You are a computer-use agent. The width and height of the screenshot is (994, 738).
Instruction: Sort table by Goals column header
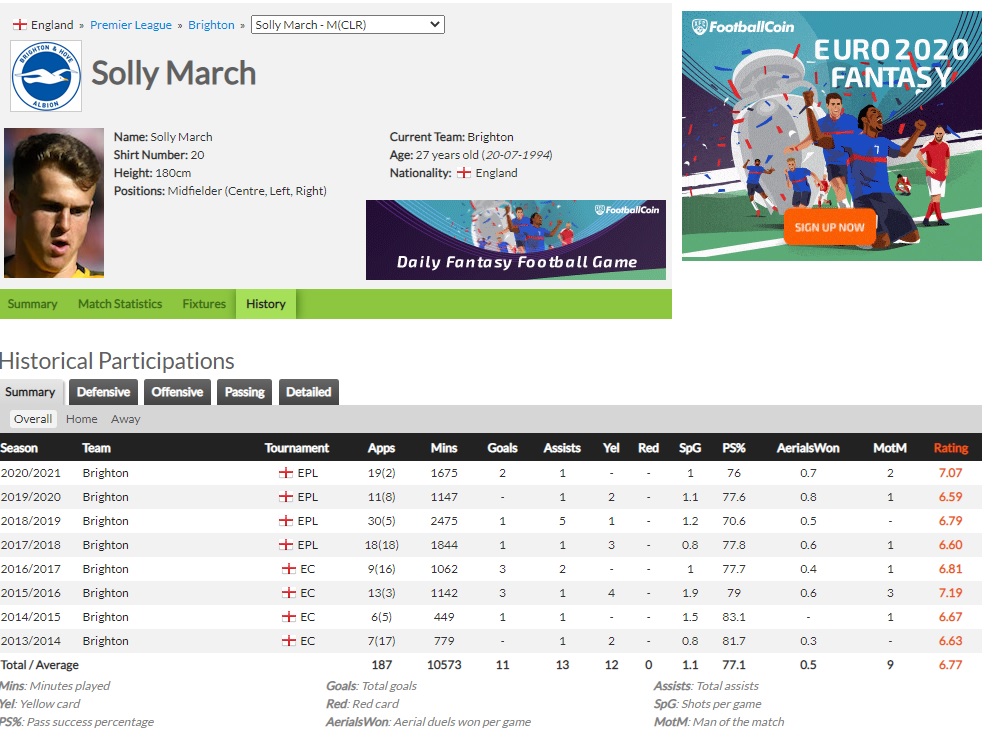tap(502, 448)
